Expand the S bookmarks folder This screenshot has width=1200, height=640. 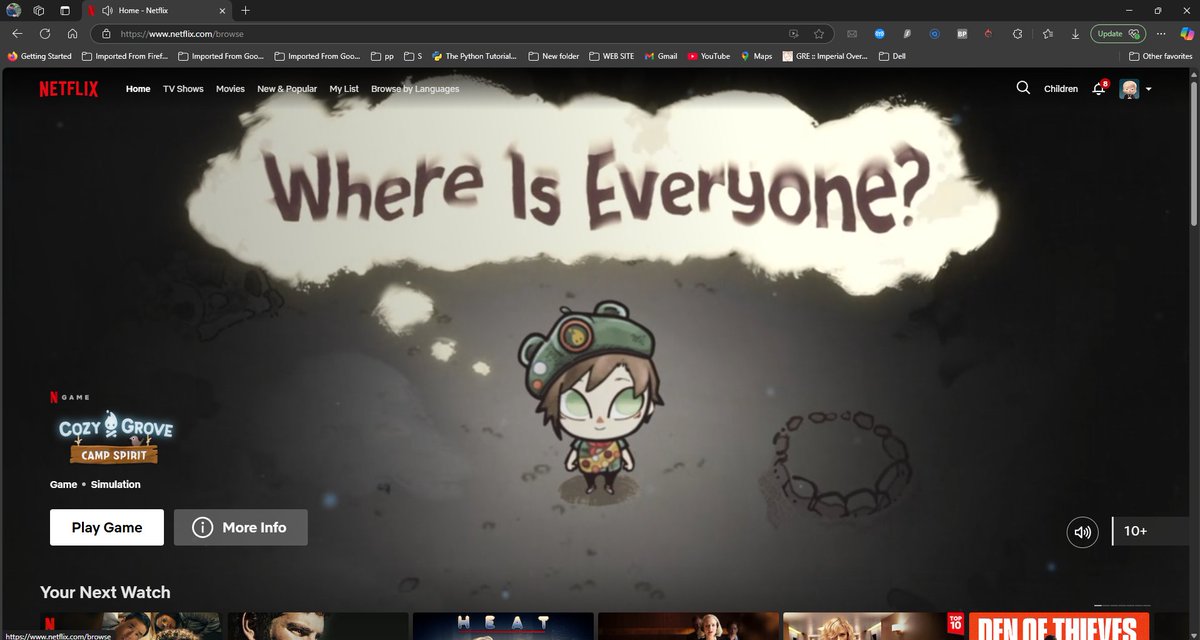click(413, 56)
